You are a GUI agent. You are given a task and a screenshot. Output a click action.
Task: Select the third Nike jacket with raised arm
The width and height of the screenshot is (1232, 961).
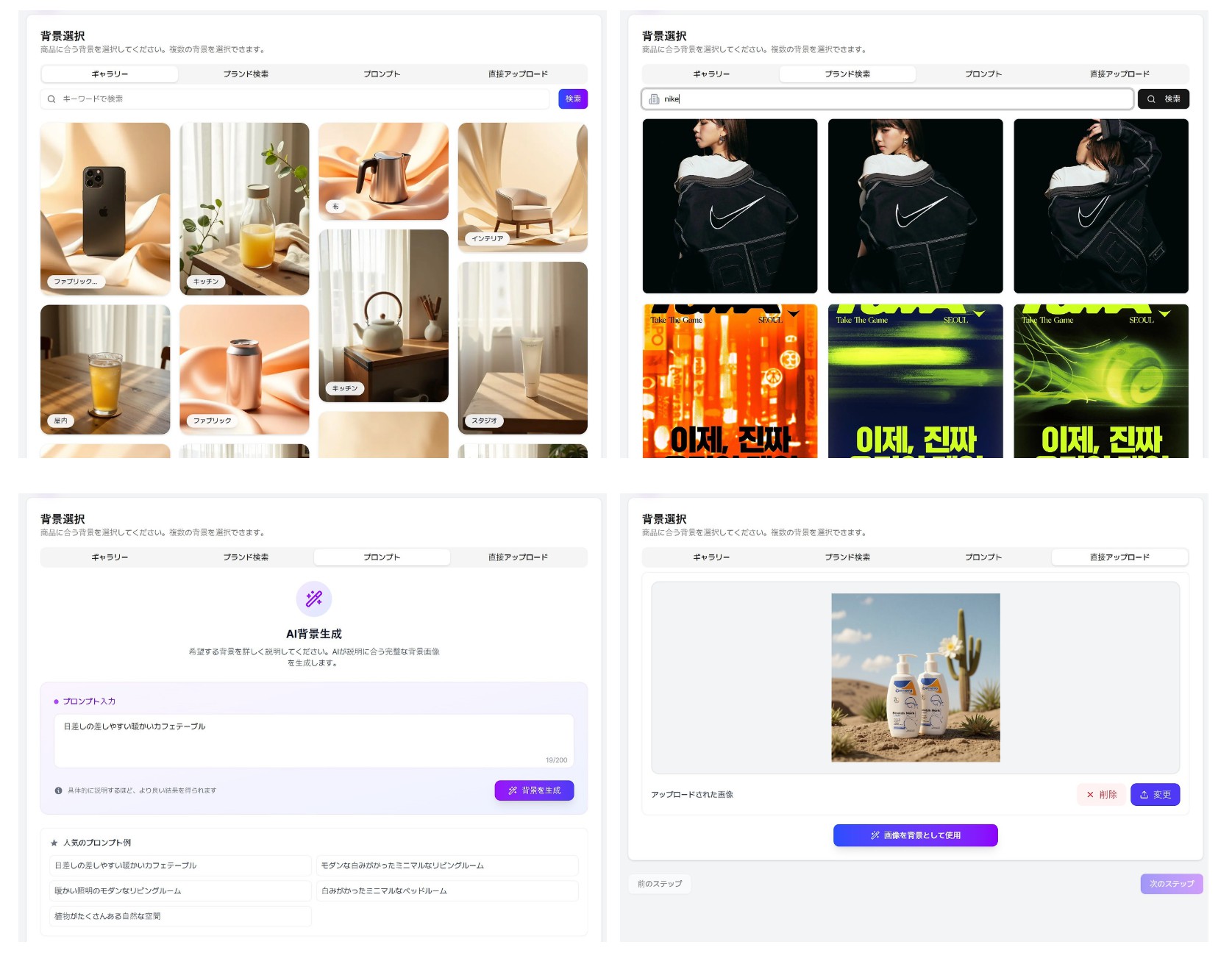click(1101, 206)
